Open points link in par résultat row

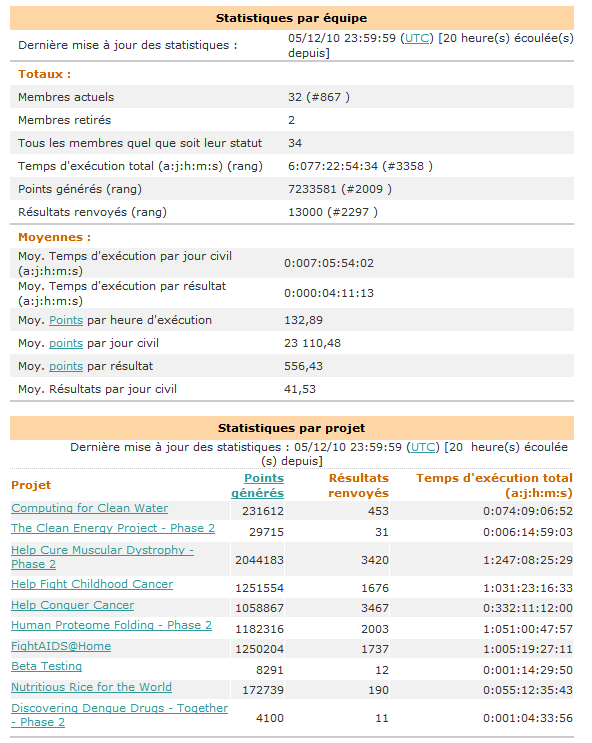point(66,366)
